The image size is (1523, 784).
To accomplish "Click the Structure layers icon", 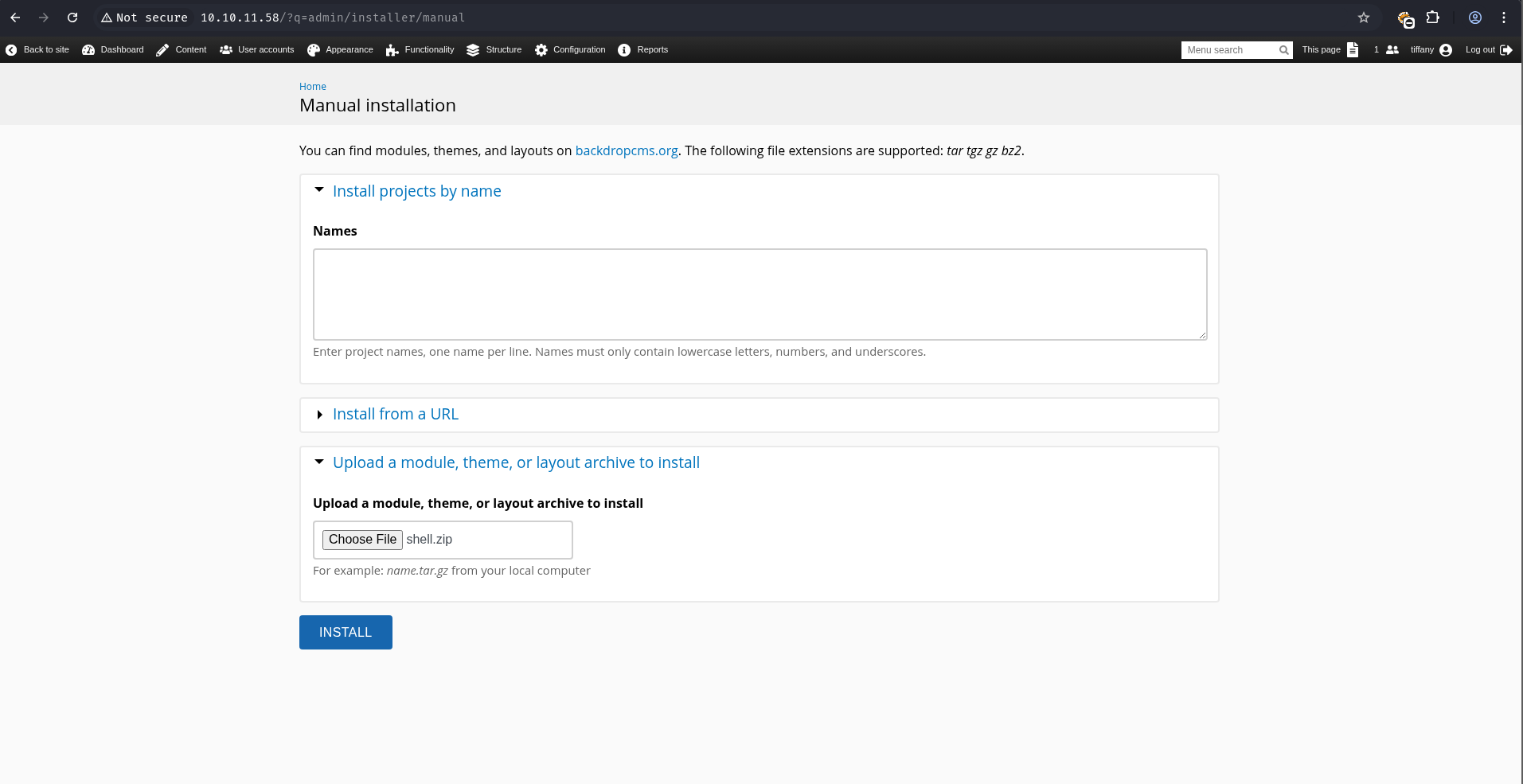I will (473, 50).
